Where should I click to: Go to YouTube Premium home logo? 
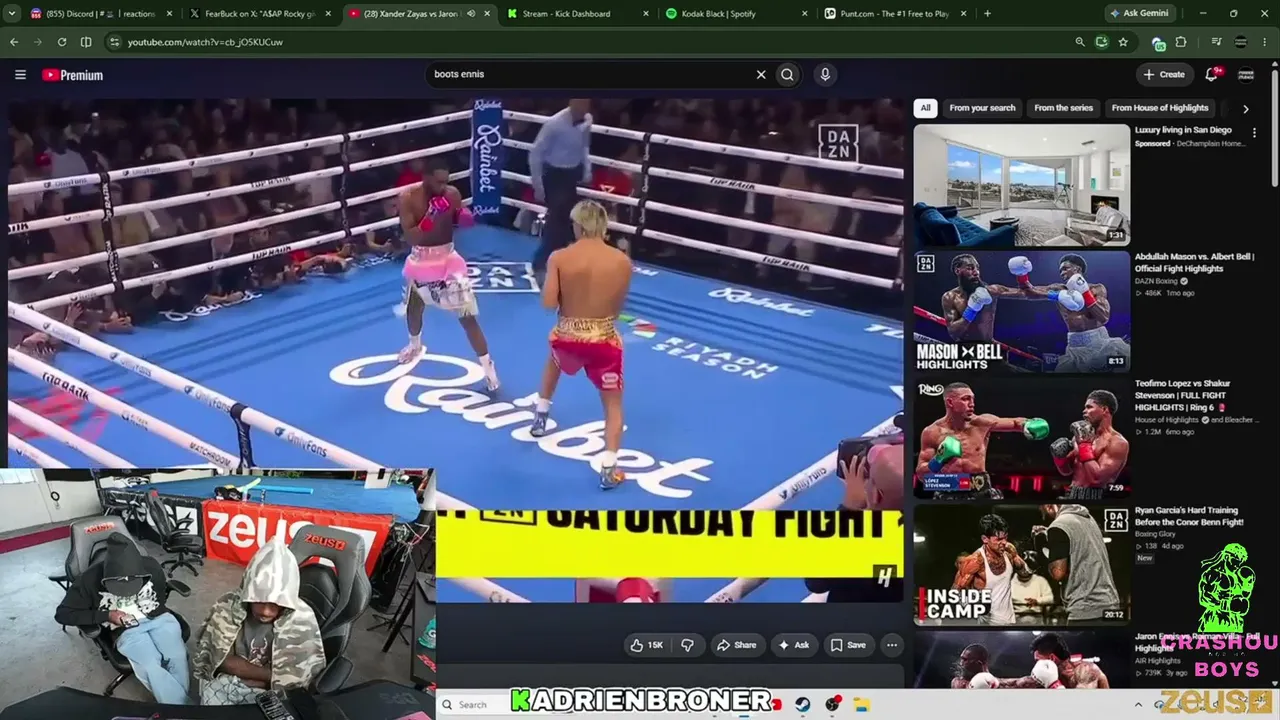tap(72, 75)
